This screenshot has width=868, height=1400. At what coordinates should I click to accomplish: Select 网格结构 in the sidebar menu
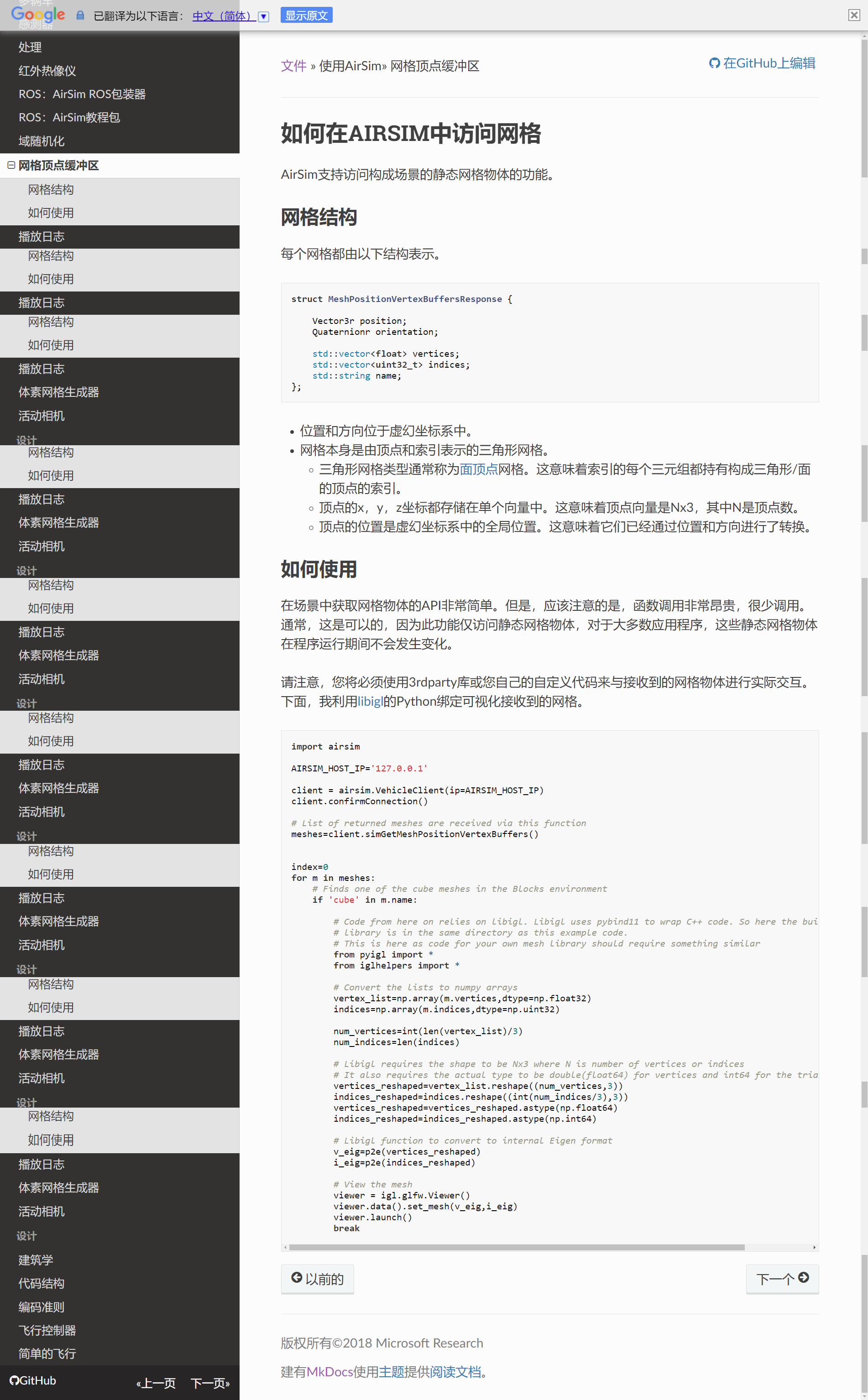click(51, 189)
